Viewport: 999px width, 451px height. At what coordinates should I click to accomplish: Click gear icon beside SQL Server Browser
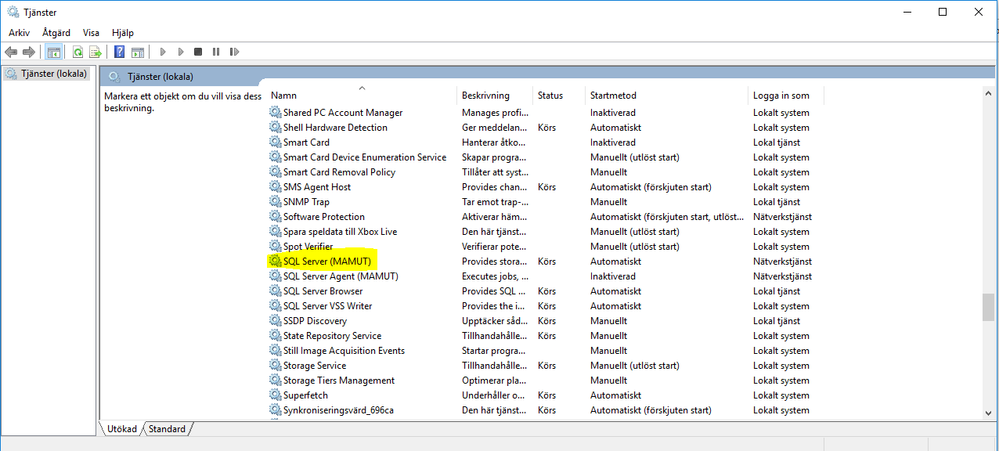275,291
